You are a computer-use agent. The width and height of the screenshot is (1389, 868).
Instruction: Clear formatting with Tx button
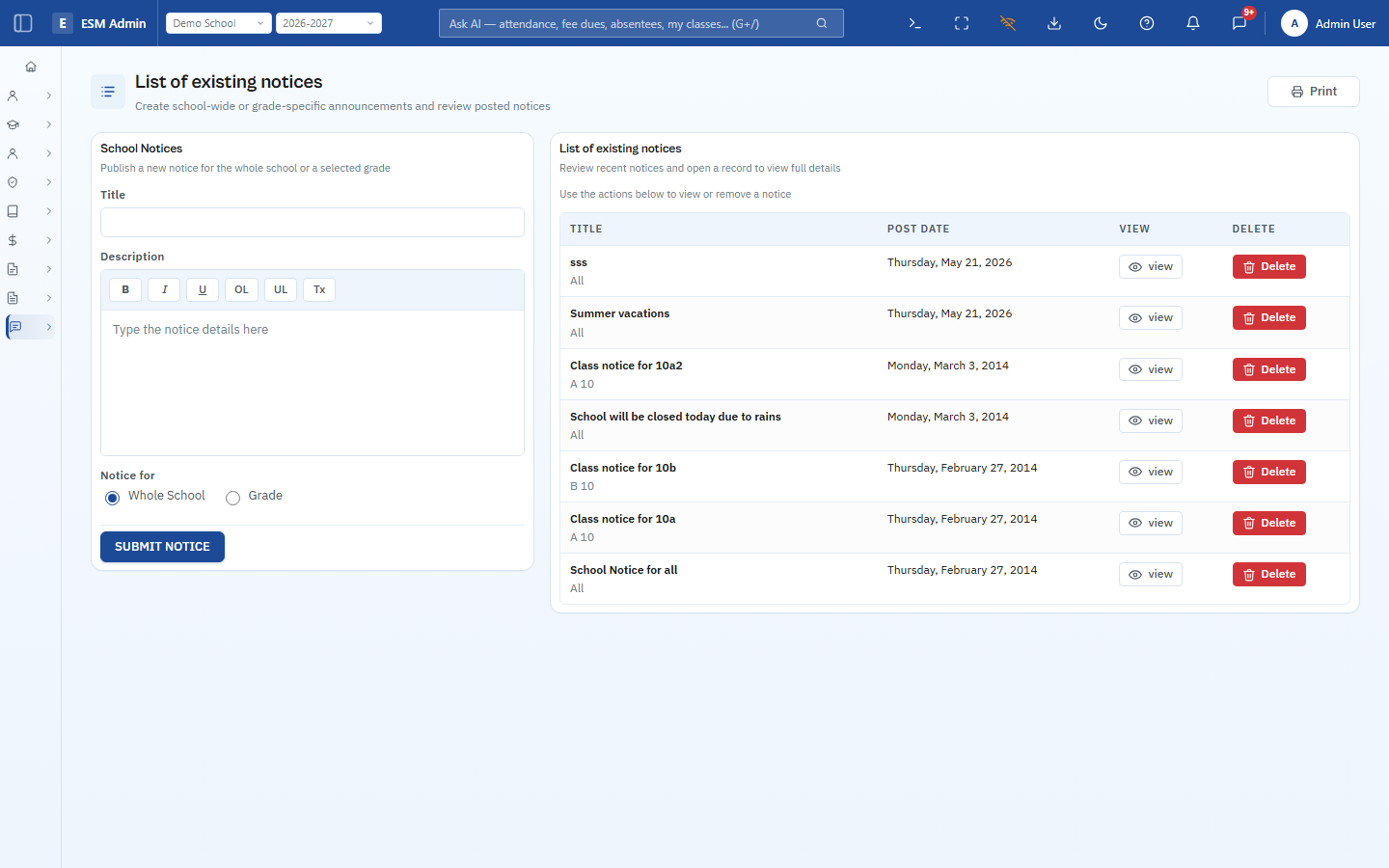[319, 289]
